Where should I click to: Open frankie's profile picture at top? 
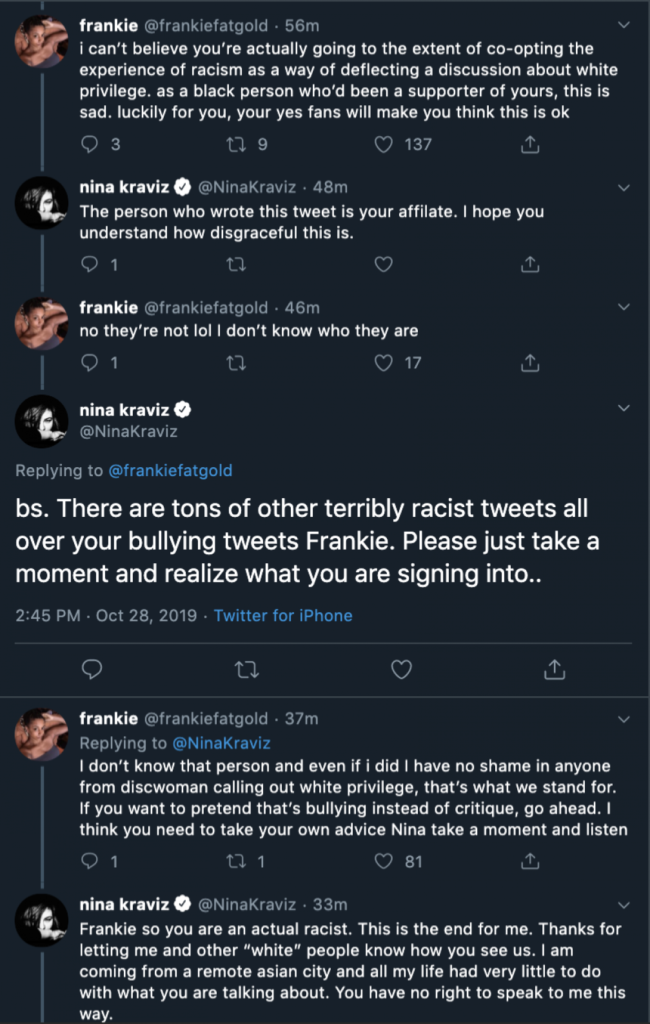pyautogui.click(x=42, y=43)
